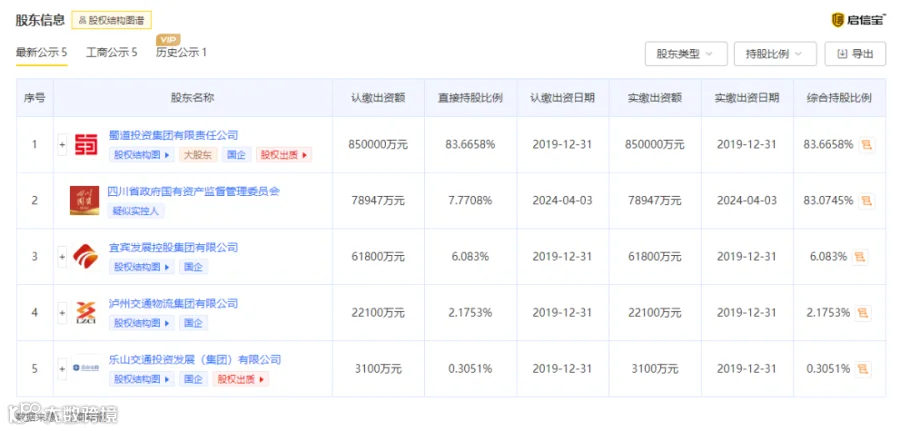Expand row for 泸州交通物流集团有限公司
The height and width of the screenshot is (431, 900).
click(x=62, y=313)
